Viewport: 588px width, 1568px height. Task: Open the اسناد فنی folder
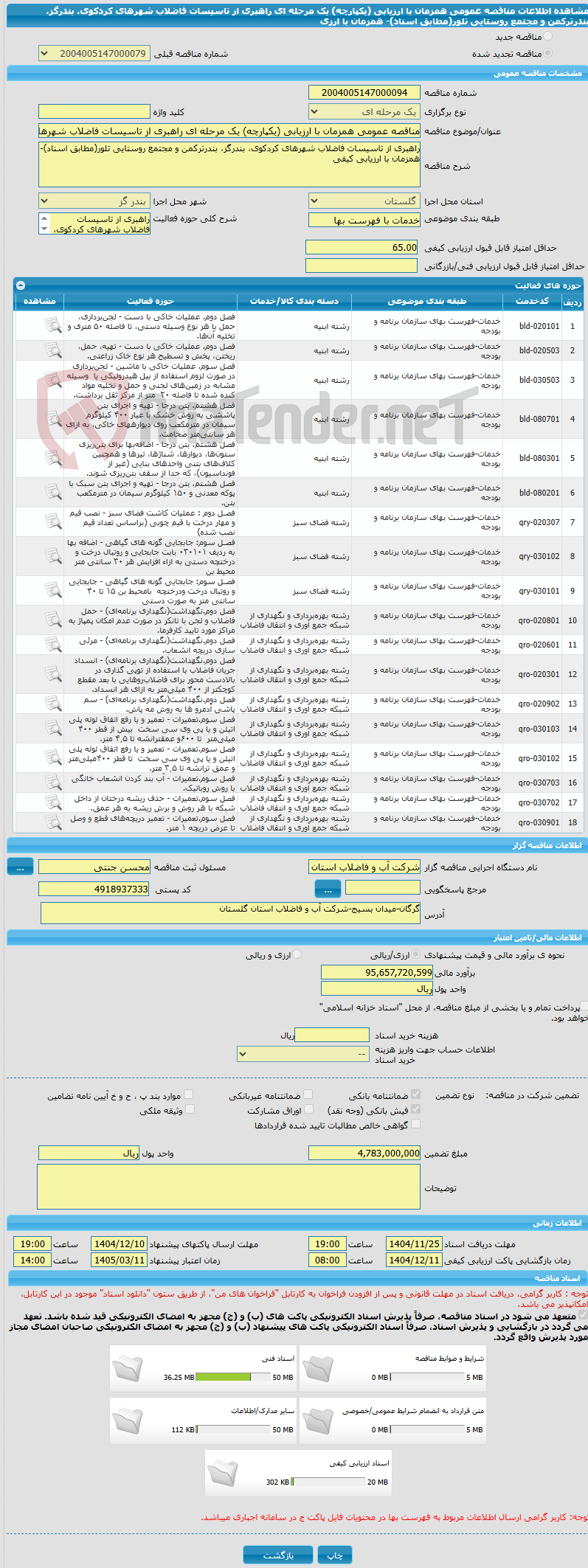tap(128, 1369)
